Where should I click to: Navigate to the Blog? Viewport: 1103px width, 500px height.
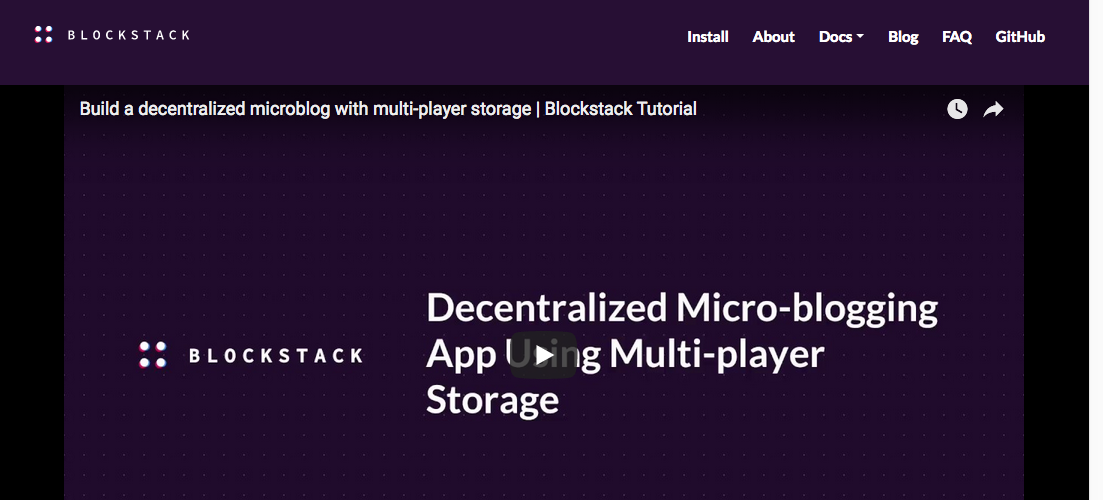tap(903, 37)
